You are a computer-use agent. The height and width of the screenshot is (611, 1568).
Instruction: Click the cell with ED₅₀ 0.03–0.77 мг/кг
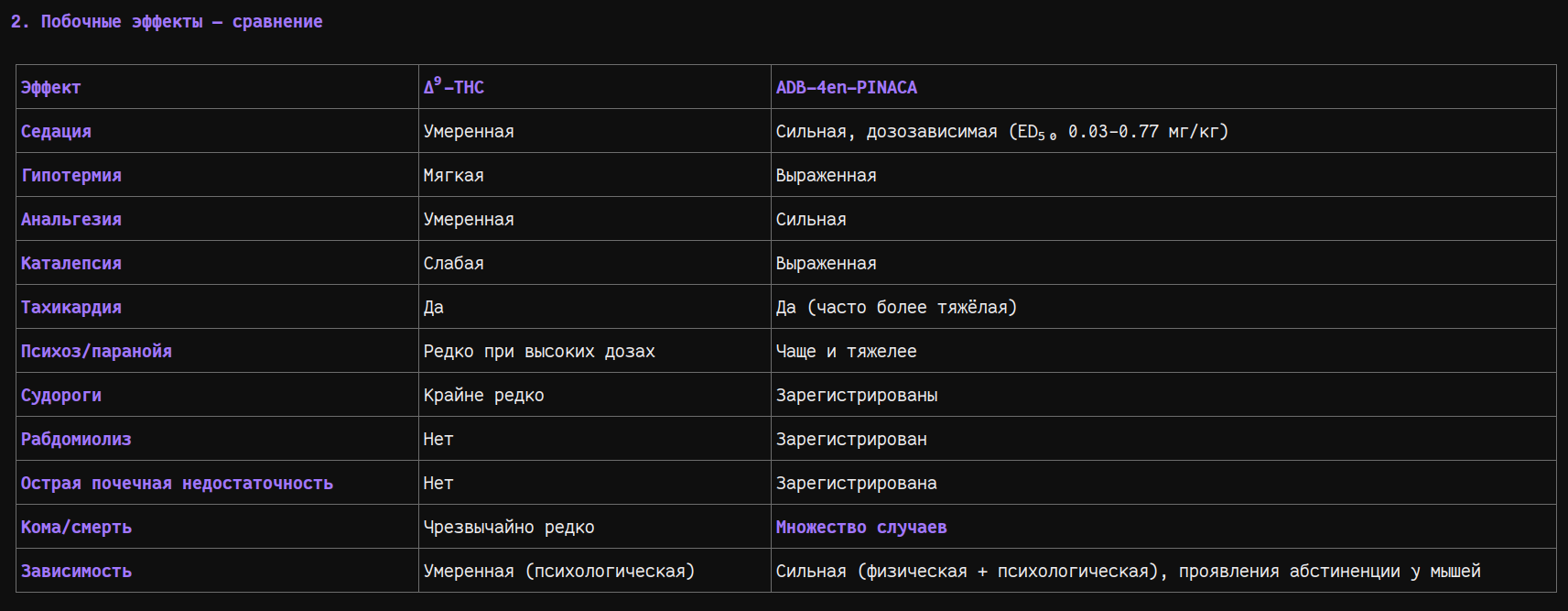[x=1001, y=132]
